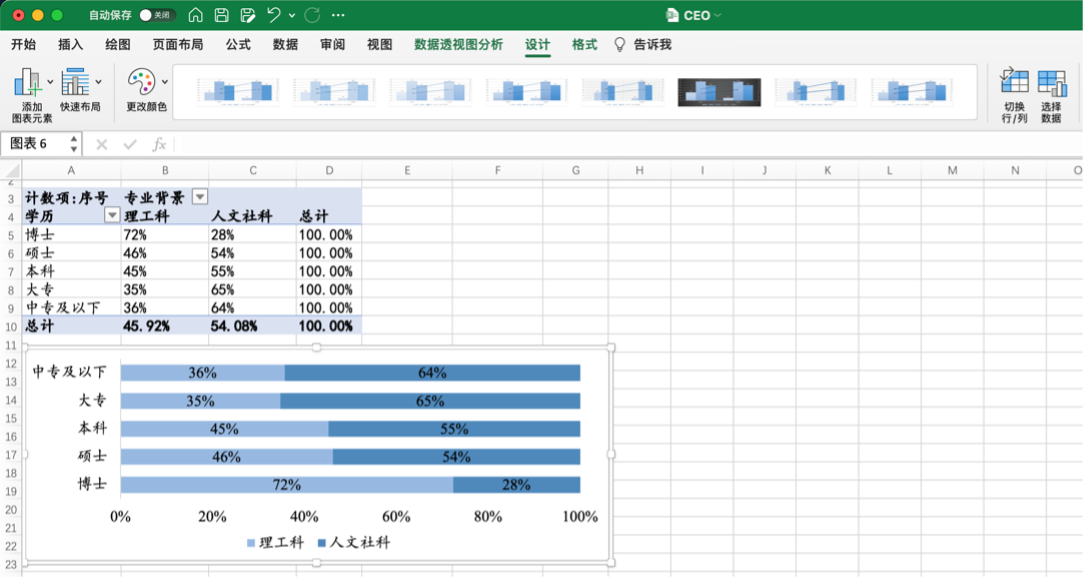
Task: Click the Undo arrow icon
Action: click(273, 15)
